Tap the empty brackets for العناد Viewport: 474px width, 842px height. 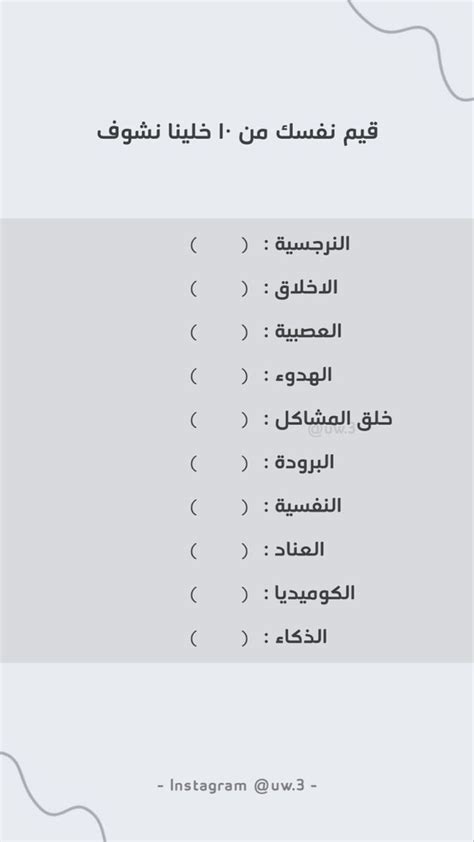[218, 550]
